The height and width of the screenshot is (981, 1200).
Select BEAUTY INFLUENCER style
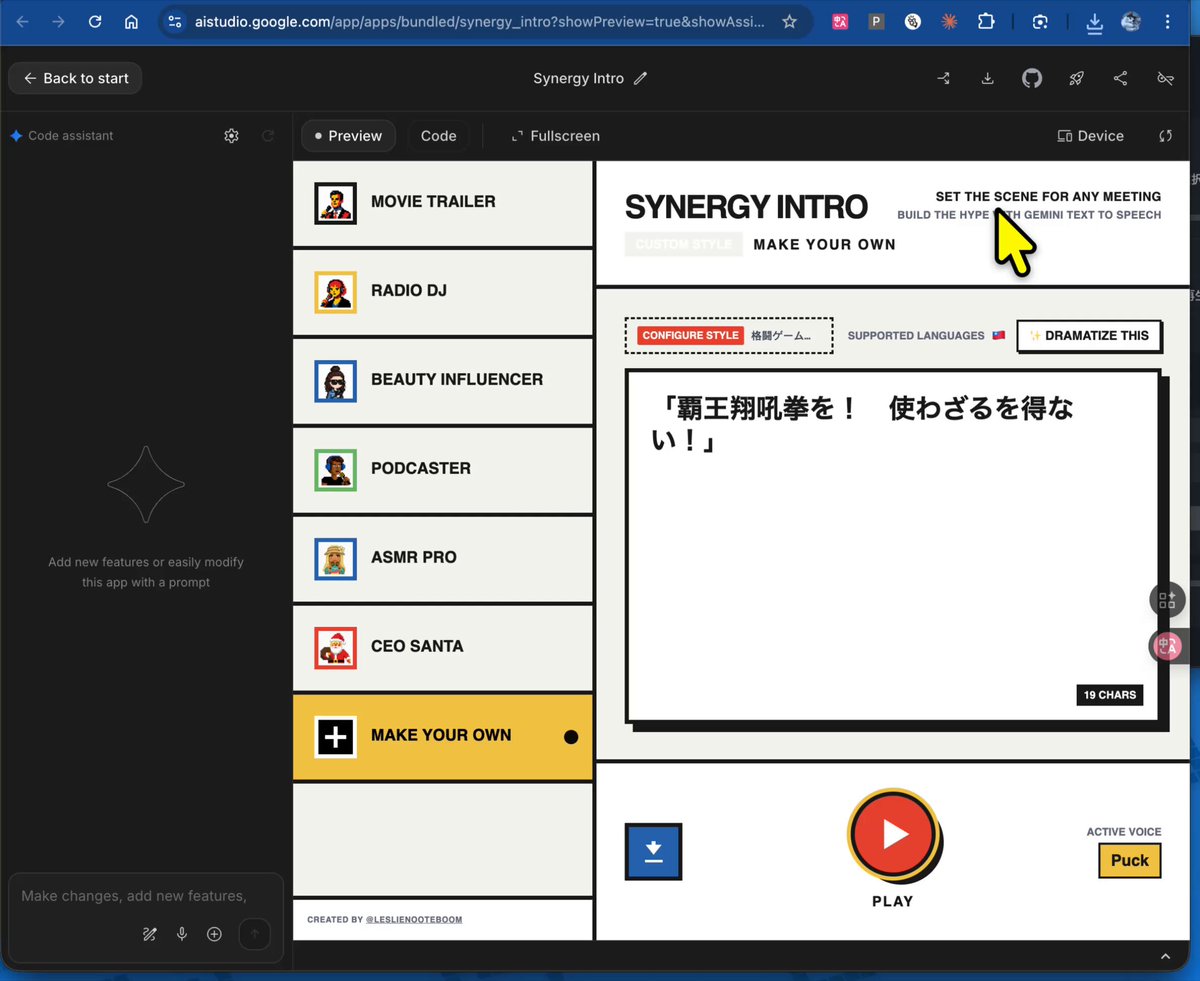point(443,381)
